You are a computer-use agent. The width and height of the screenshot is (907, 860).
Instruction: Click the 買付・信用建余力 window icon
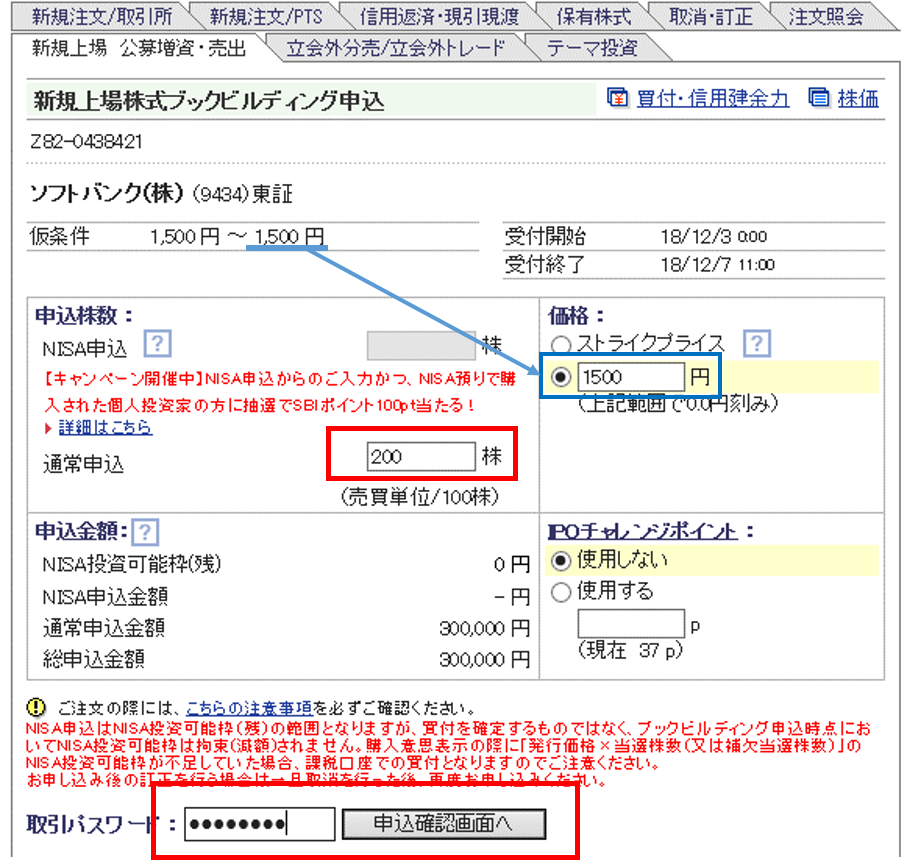pyautogui.click(x=618, y=98)
